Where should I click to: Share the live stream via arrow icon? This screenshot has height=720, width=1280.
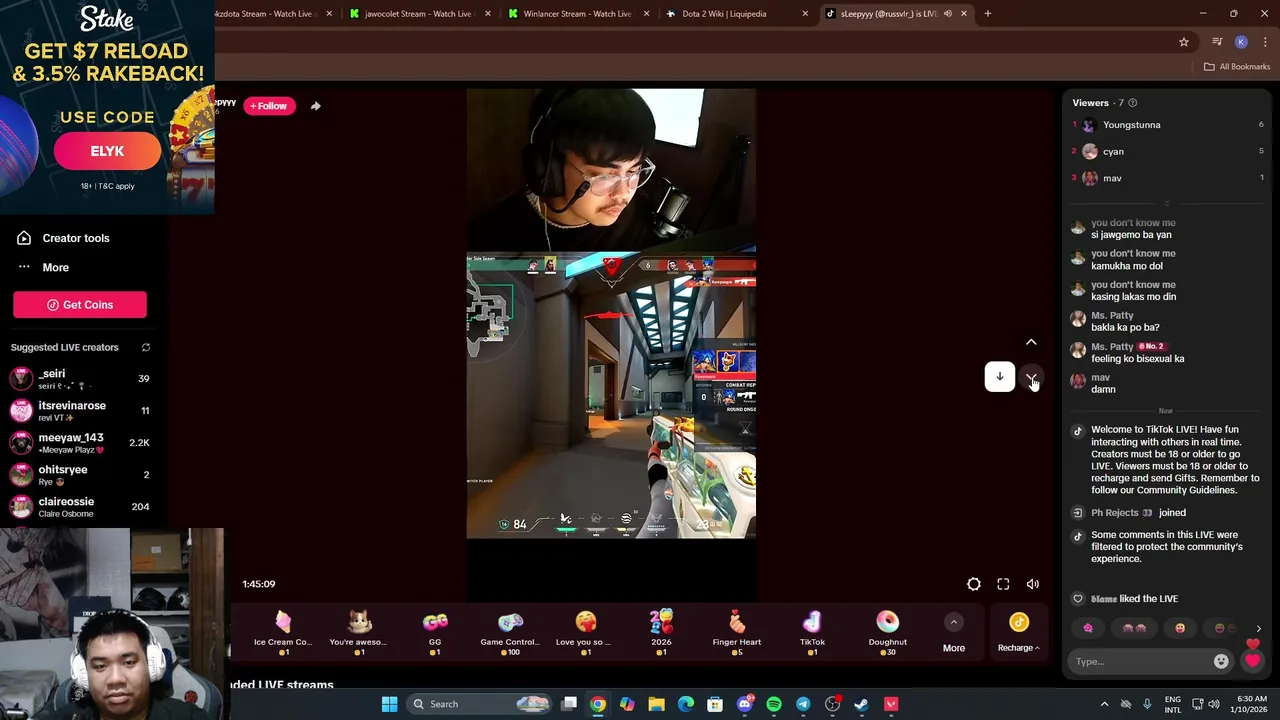pos(315,106)
